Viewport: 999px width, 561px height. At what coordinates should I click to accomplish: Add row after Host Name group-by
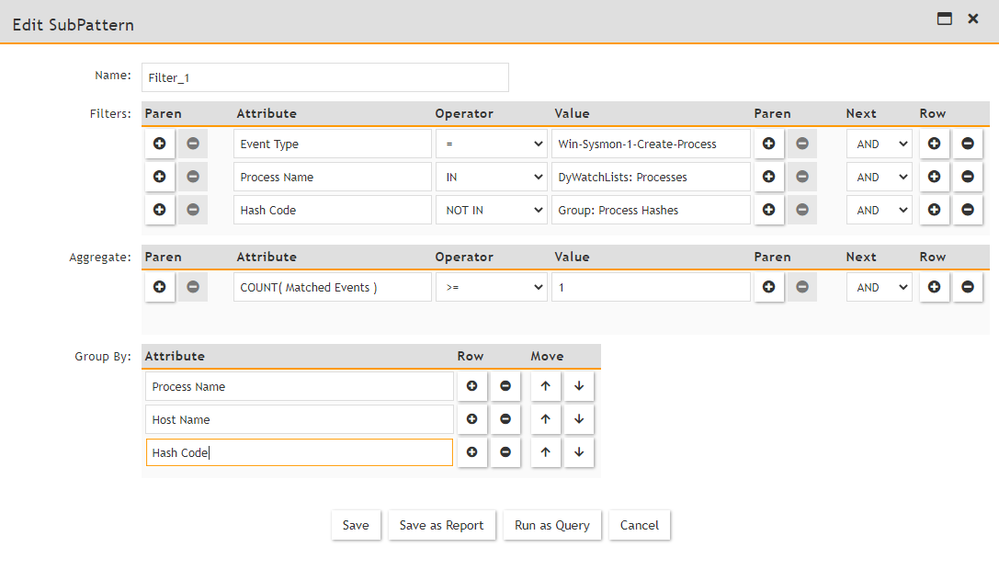(472, 420)
